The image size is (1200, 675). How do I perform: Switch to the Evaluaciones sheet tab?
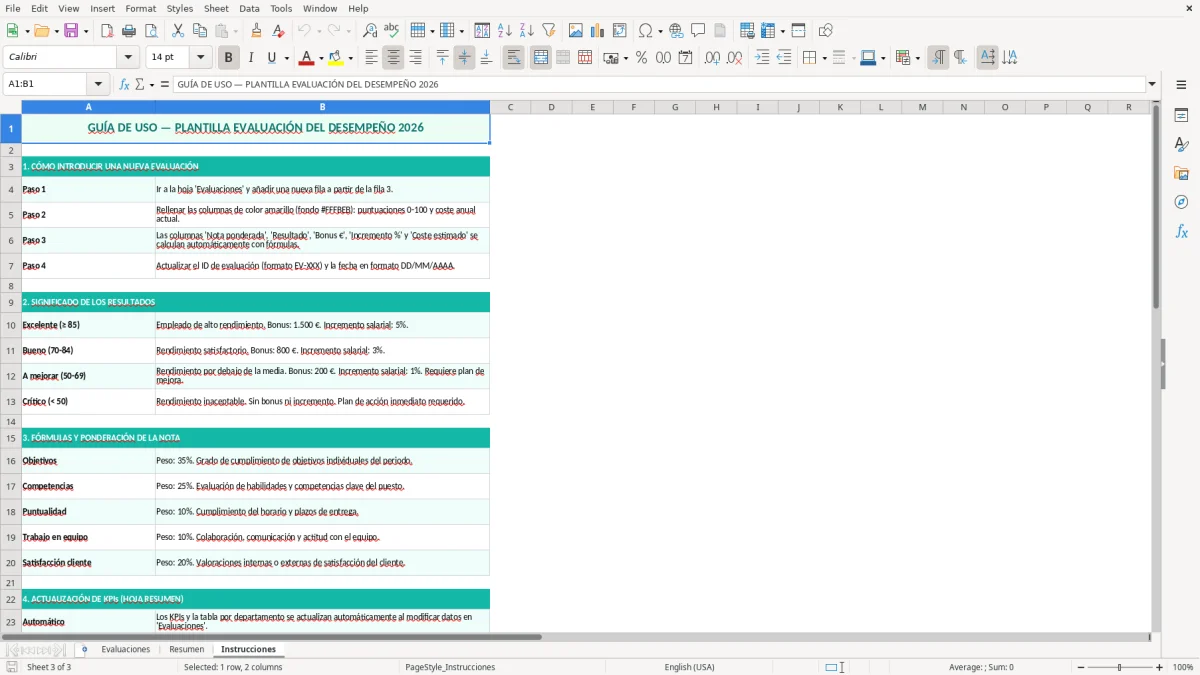click(125, 650)
